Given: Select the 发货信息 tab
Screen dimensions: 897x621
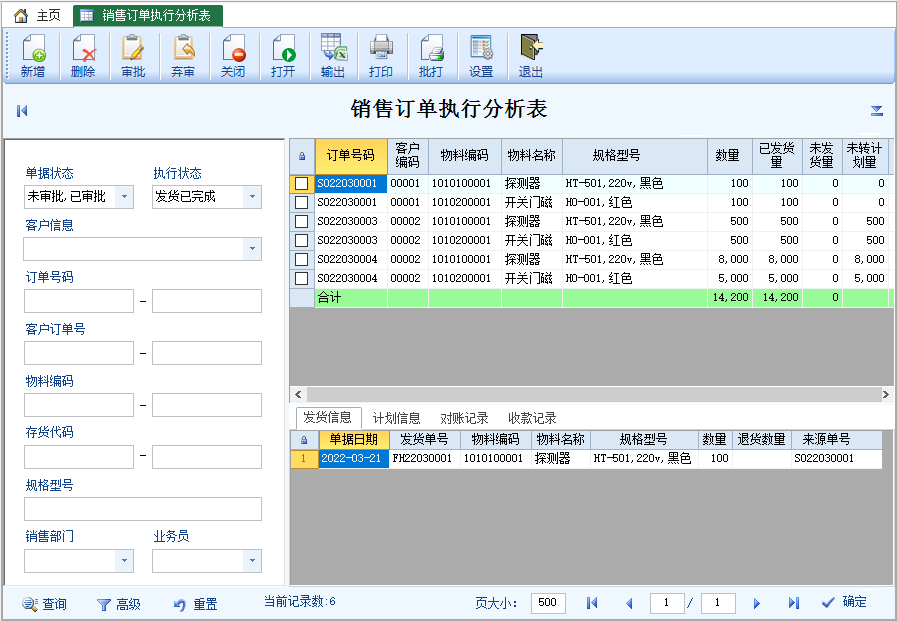Looking at the screenshot, I should (x=328, y=417).
